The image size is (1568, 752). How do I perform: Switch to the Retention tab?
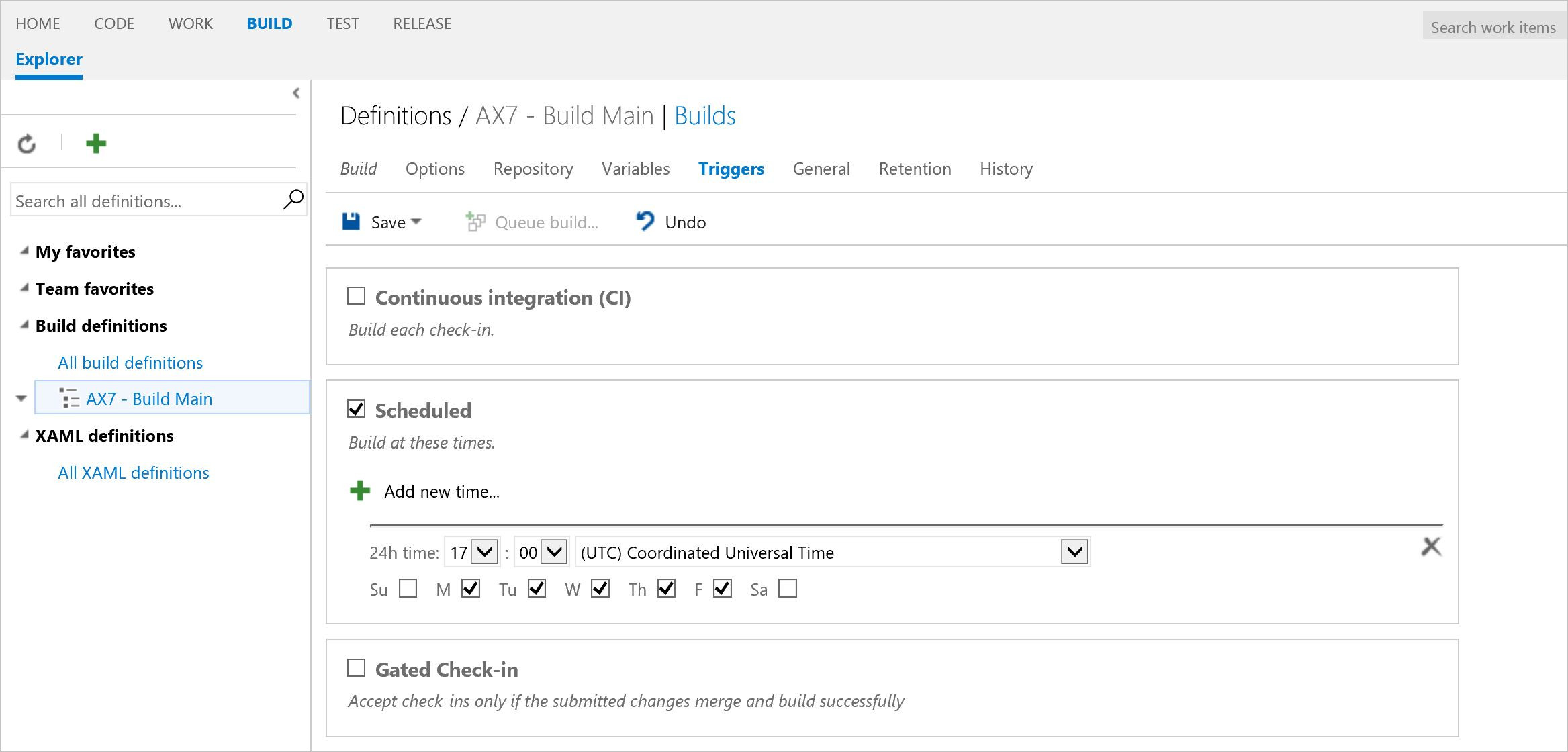pyautogui.click(x=915, y=169)
